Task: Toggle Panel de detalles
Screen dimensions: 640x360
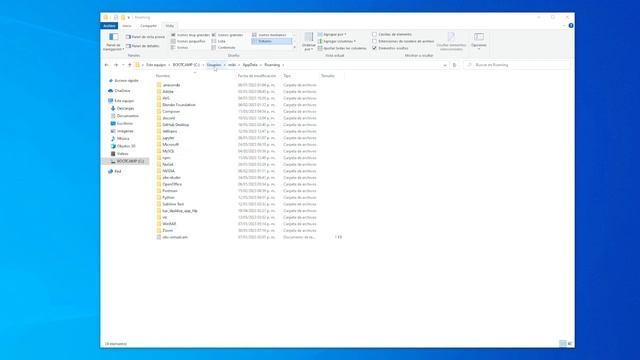Action: click(x=143, y=46)
